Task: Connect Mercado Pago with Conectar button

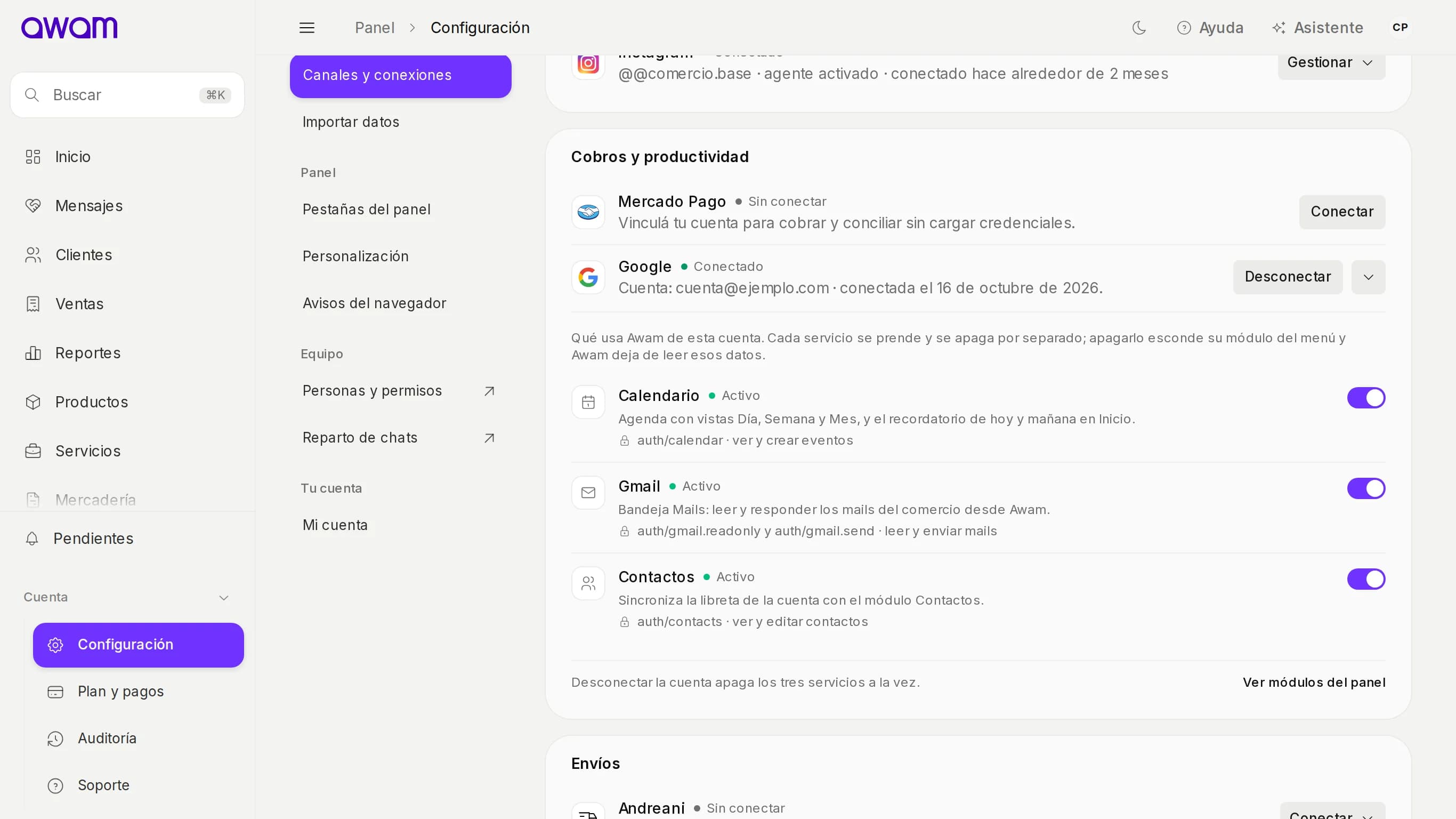Action: click(1342, 212)
